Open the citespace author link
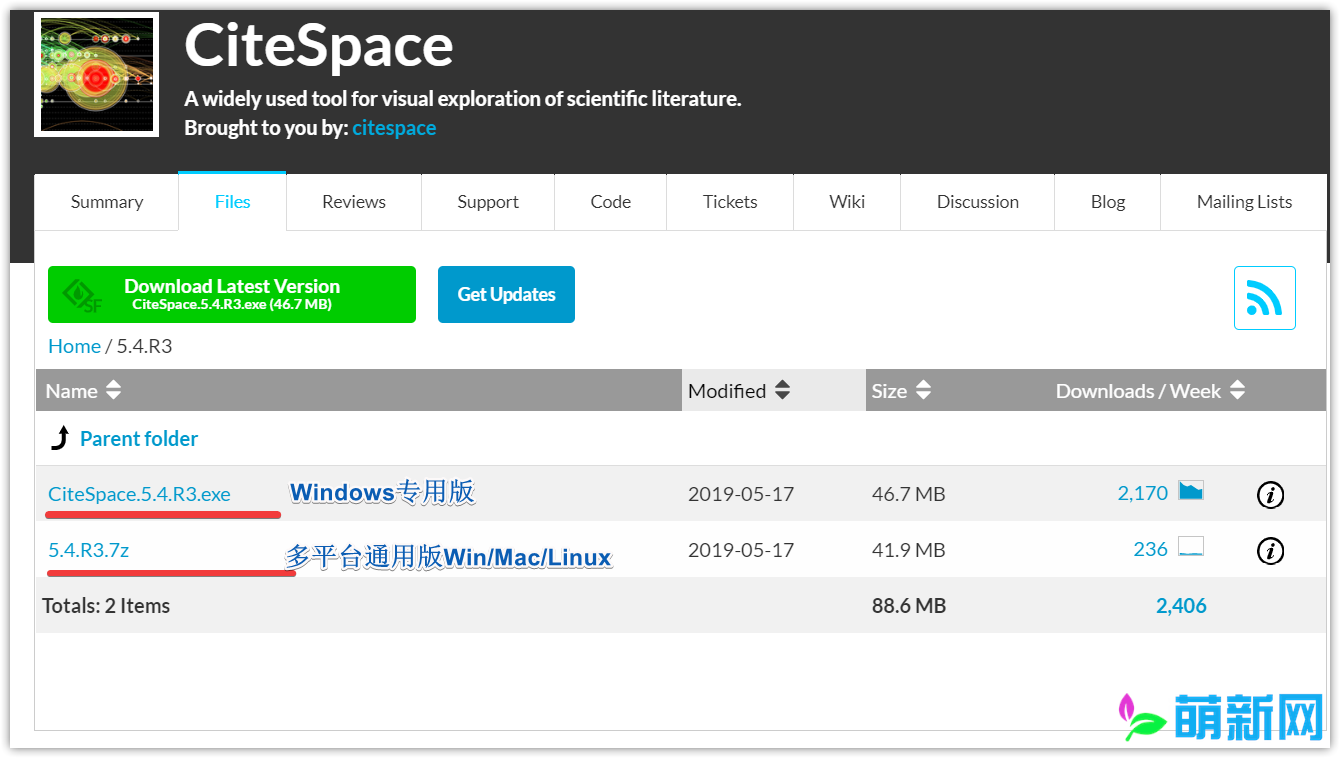Viewport: 1340px width, 758px height. coord(394,128)
